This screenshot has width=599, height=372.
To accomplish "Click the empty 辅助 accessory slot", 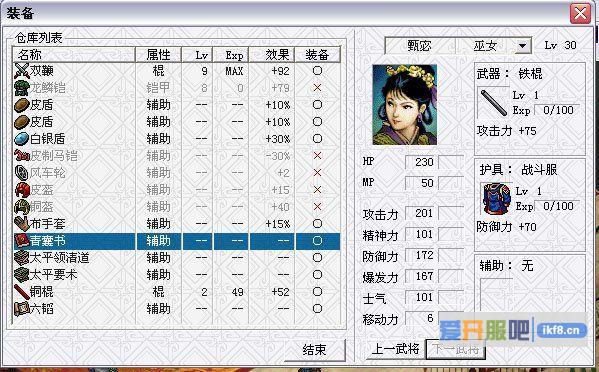I will pos(496,295).
